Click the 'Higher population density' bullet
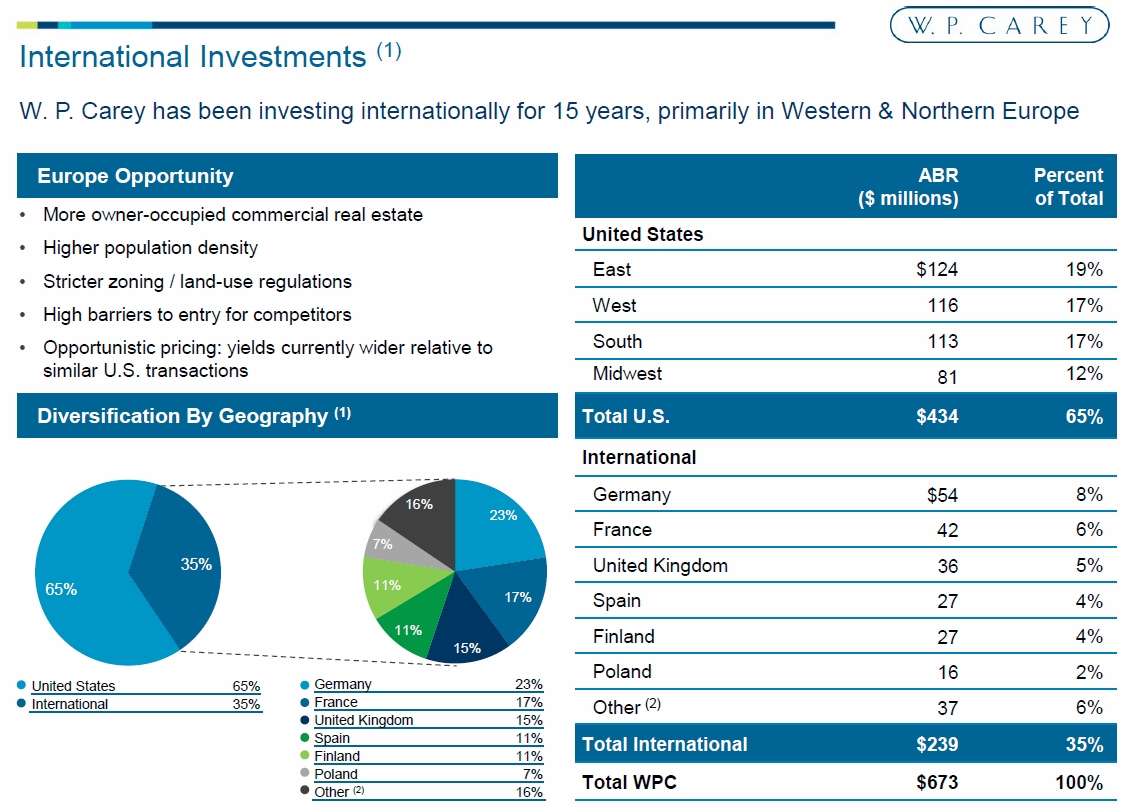This screenshot has width=1122, height=809. (x=150, y=247)
